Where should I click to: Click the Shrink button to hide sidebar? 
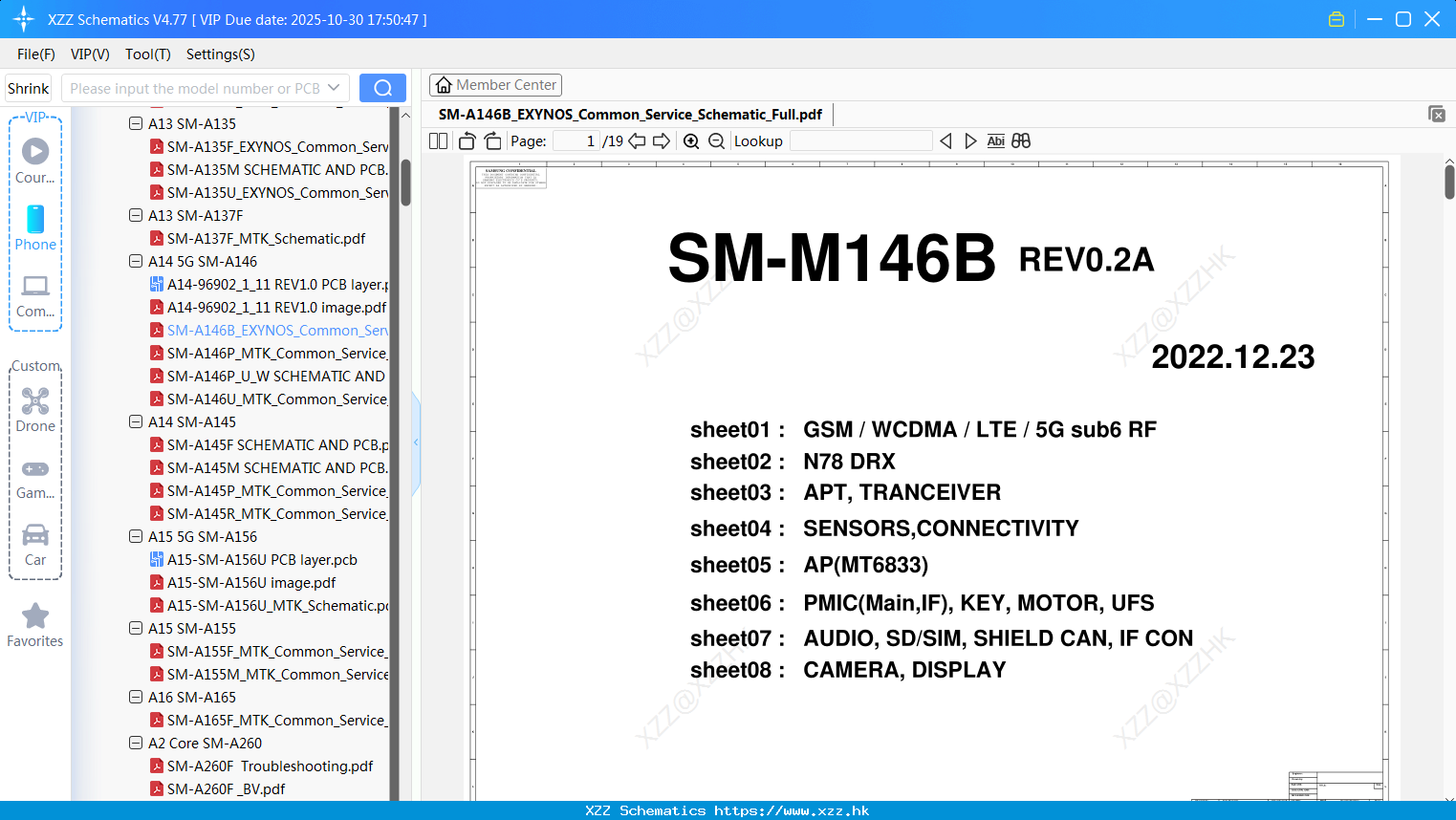[28, 87]
